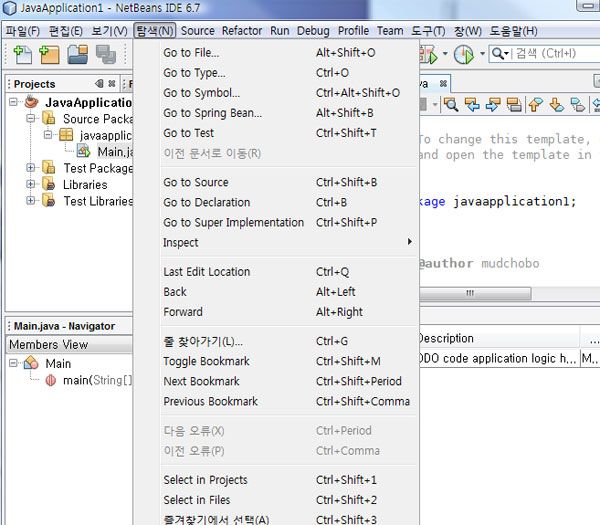Open the 파일(F) menu

23,31
